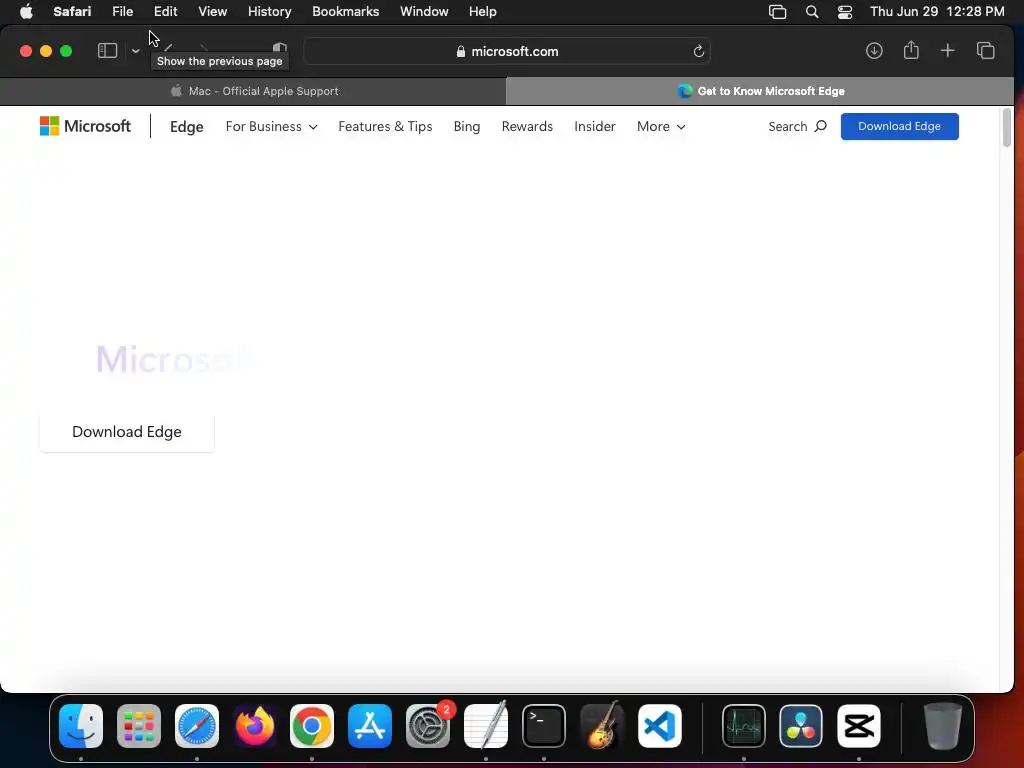Open Finder from the Dock
The image size is (1024, 768).
(81, 726)
